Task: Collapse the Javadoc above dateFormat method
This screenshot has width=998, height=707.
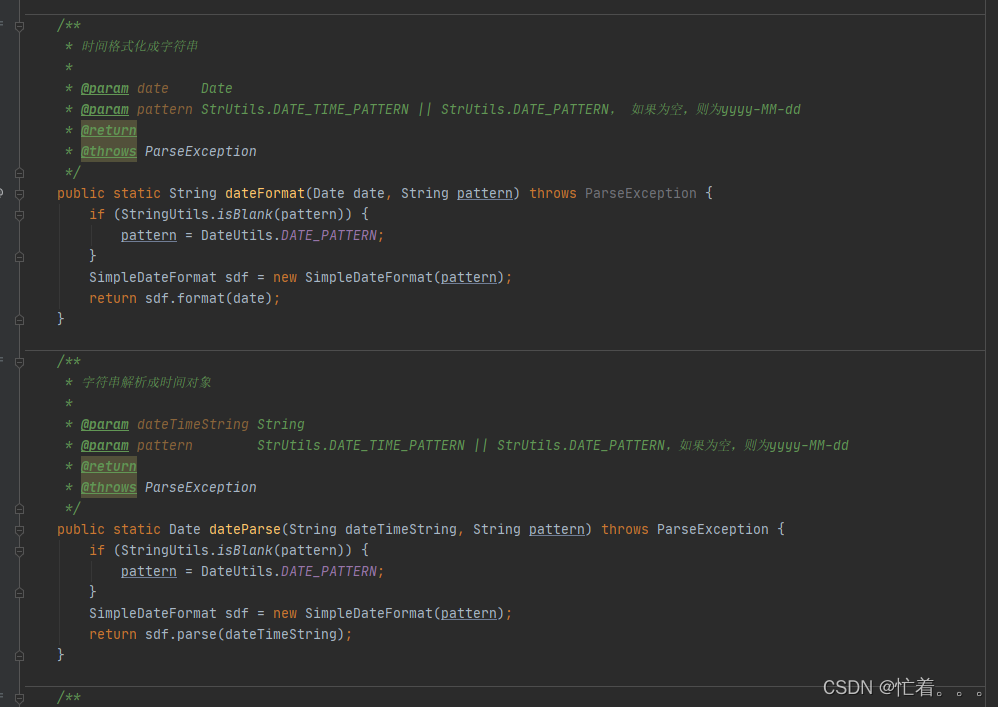Action: tap(20, 27)
